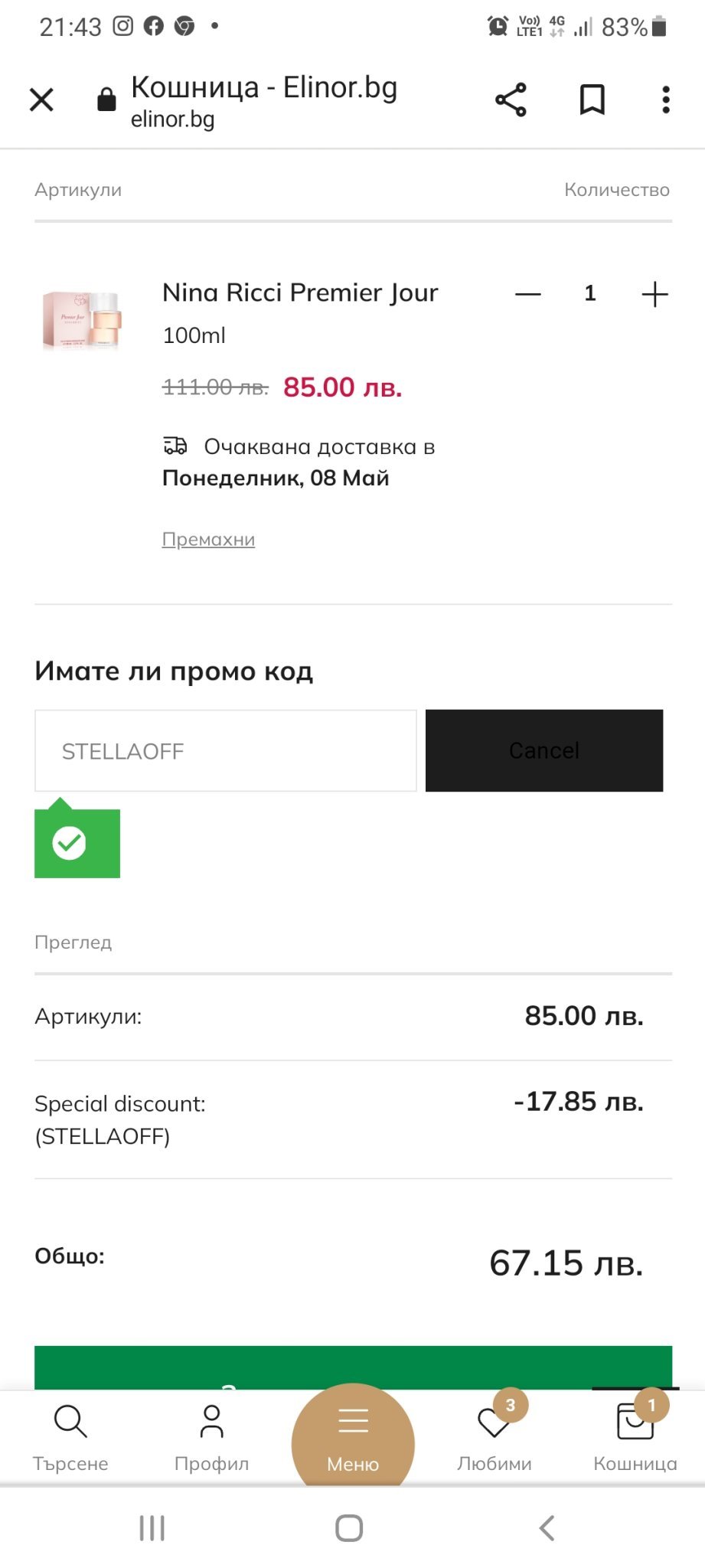Open the three-dot browser menu

665,100
